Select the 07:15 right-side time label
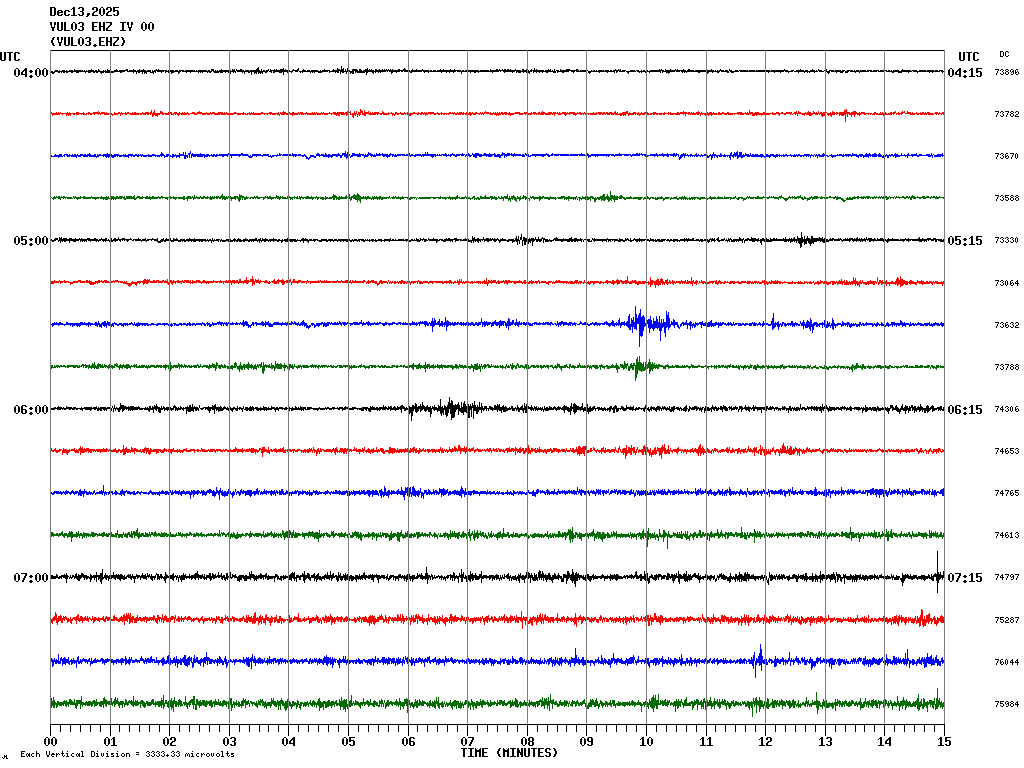The image size is (1024, 768). 965,577
